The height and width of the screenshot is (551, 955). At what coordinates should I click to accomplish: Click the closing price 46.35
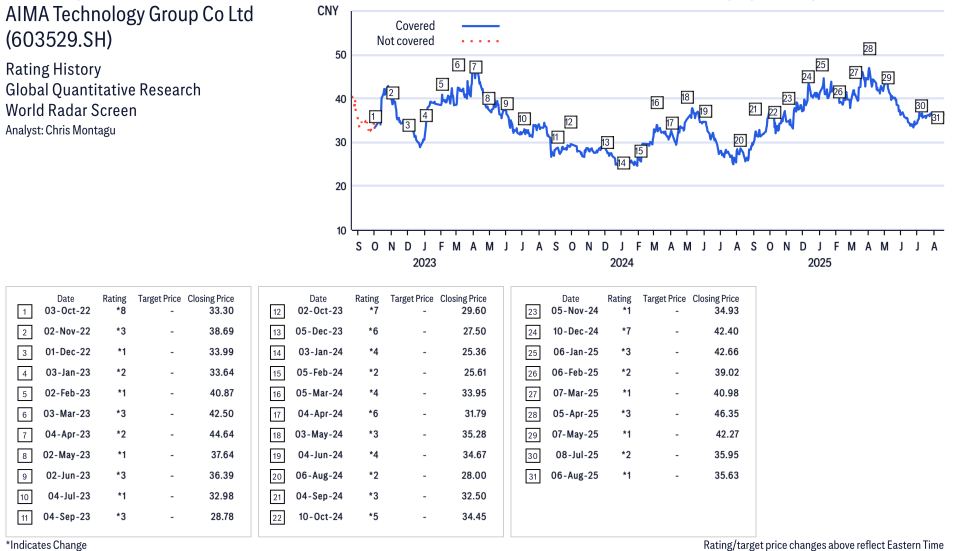tap(727, 413)
